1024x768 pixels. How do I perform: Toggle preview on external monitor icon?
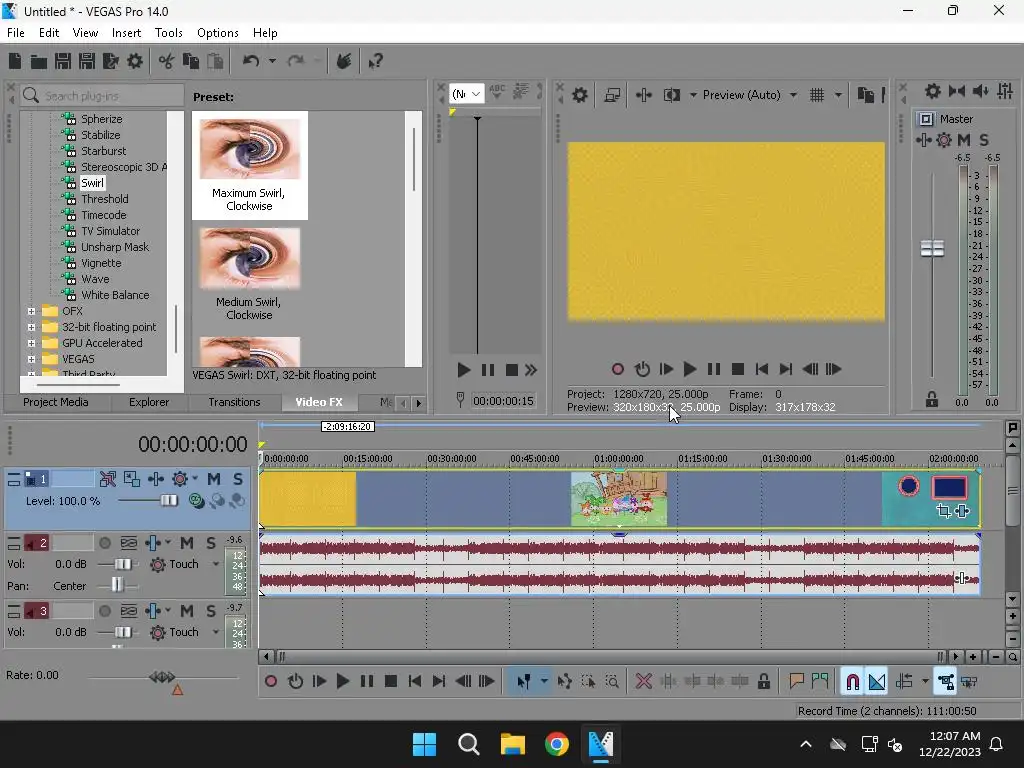pyautogui.click(x=612, y=95)
